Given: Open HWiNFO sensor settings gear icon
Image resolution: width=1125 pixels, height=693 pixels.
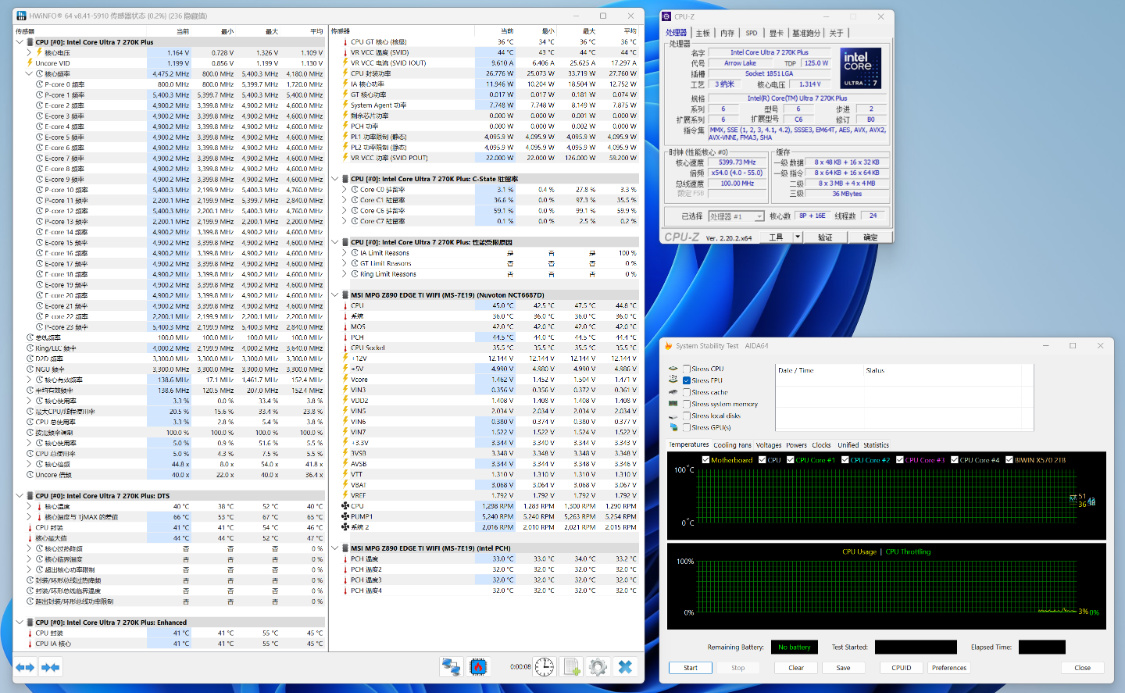Looking at the screenshot, I should pos(598,667).
